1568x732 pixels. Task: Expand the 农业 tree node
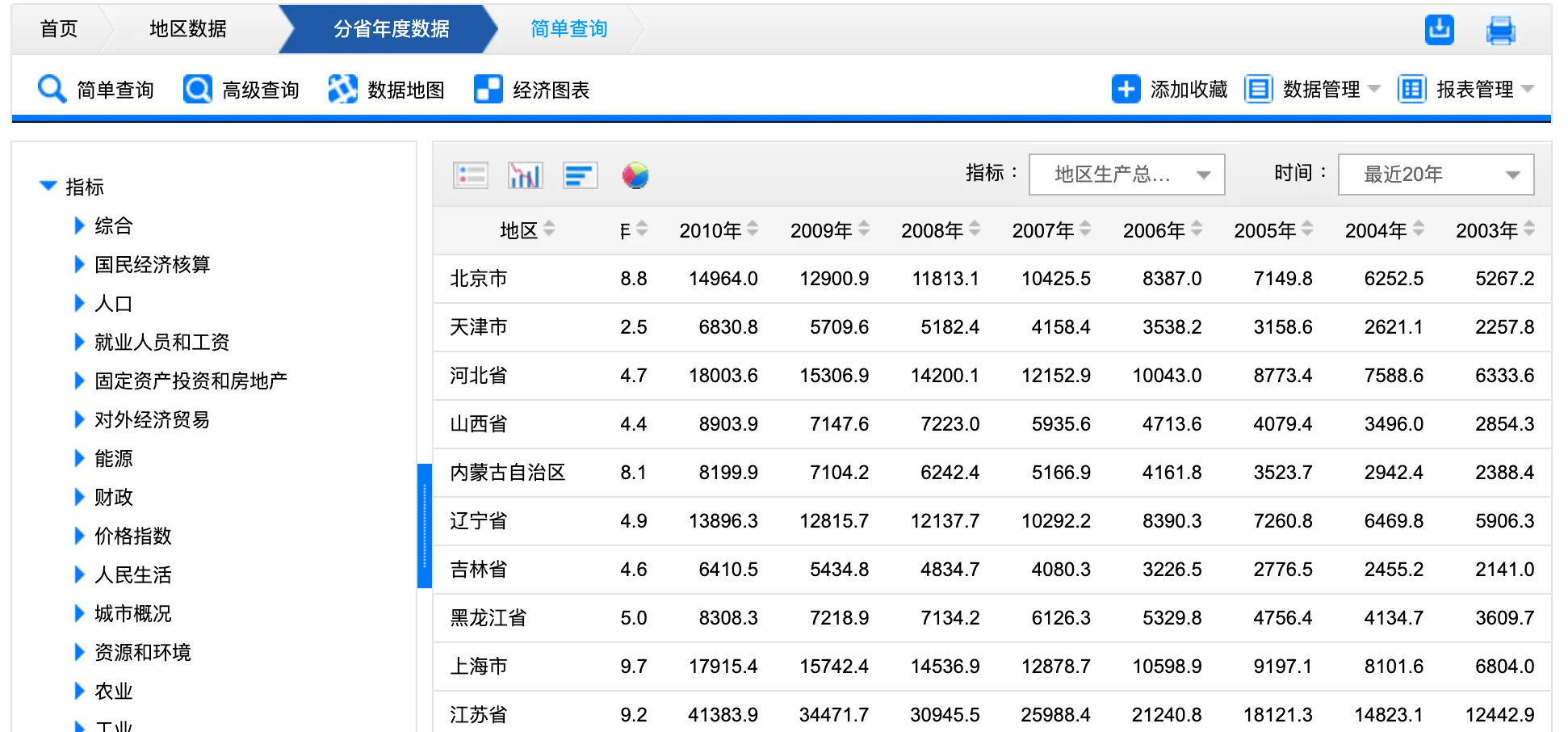click(79, 691)
